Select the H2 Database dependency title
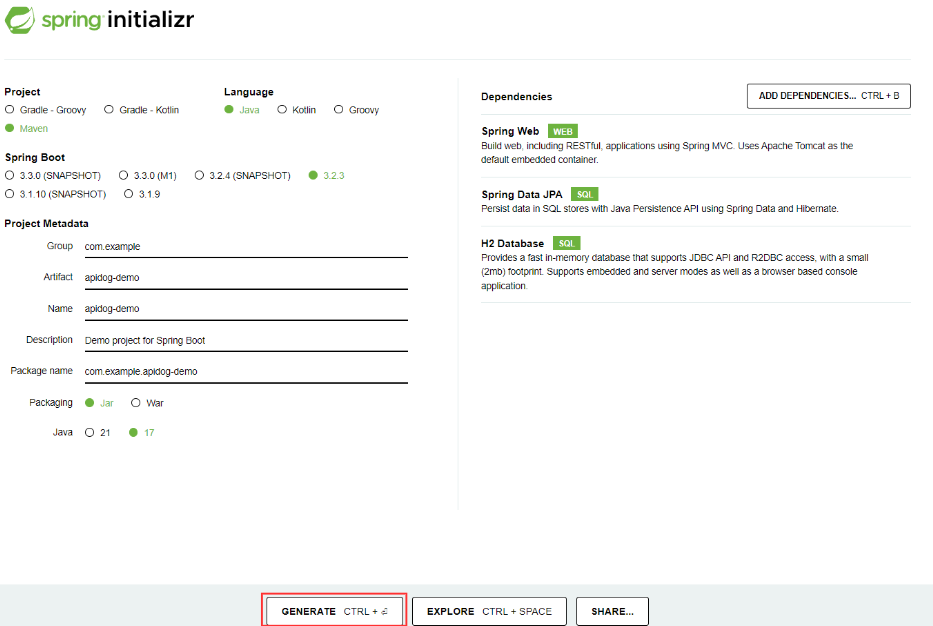 (x=512, y=243)
